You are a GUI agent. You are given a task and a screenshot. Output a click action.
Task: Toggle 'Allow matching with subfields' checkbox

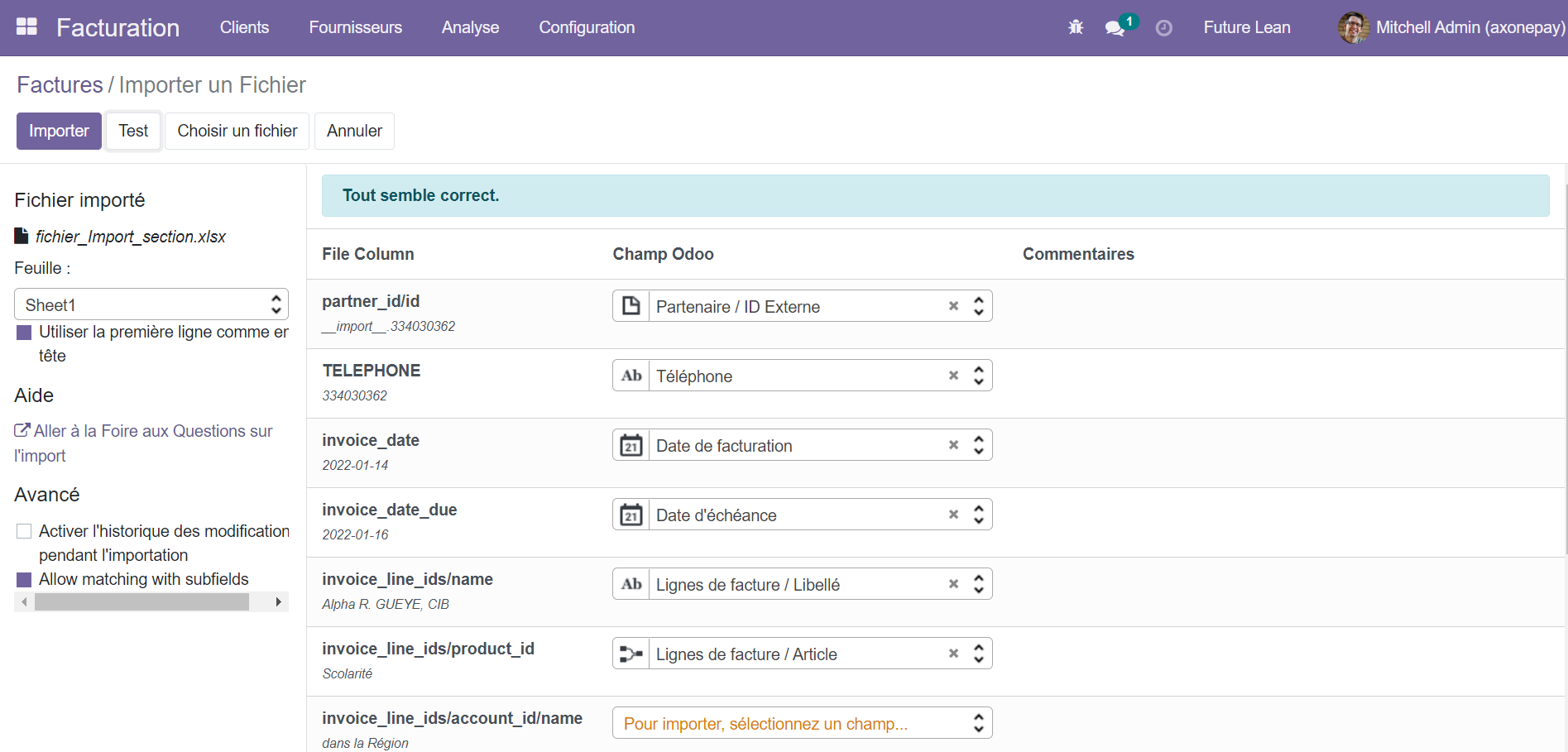point(24,579)
